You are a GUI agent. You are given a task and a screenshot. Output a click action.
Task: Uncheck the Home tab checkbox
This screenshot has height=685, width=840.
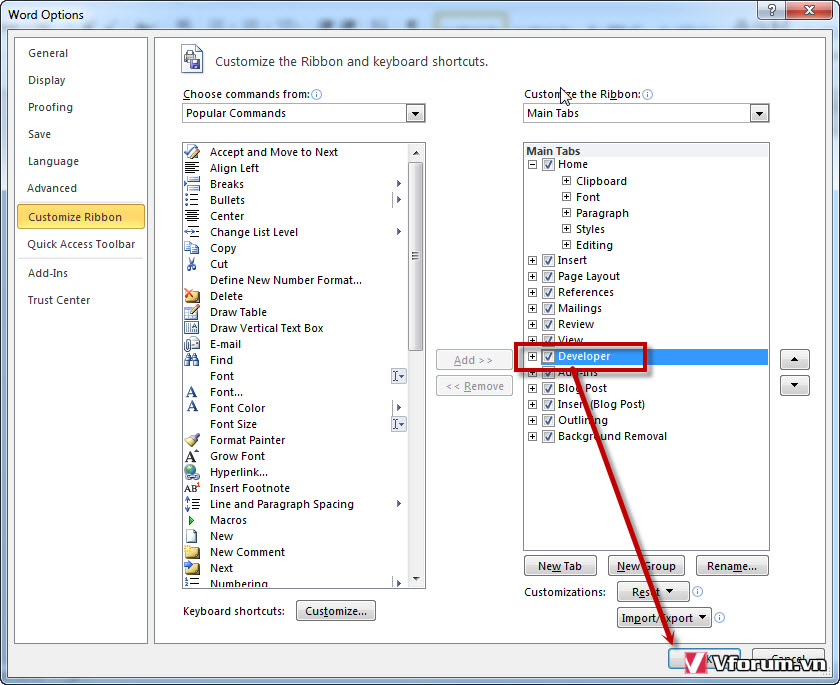coord(548,164)
